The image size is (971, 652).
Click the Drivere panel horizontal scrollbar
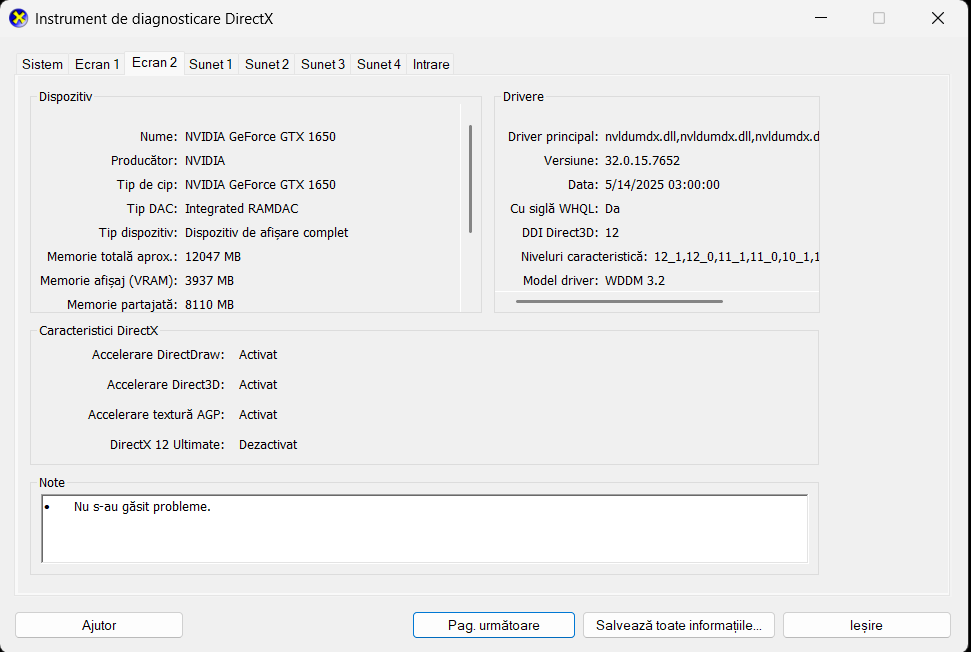[x=619, y=302]
